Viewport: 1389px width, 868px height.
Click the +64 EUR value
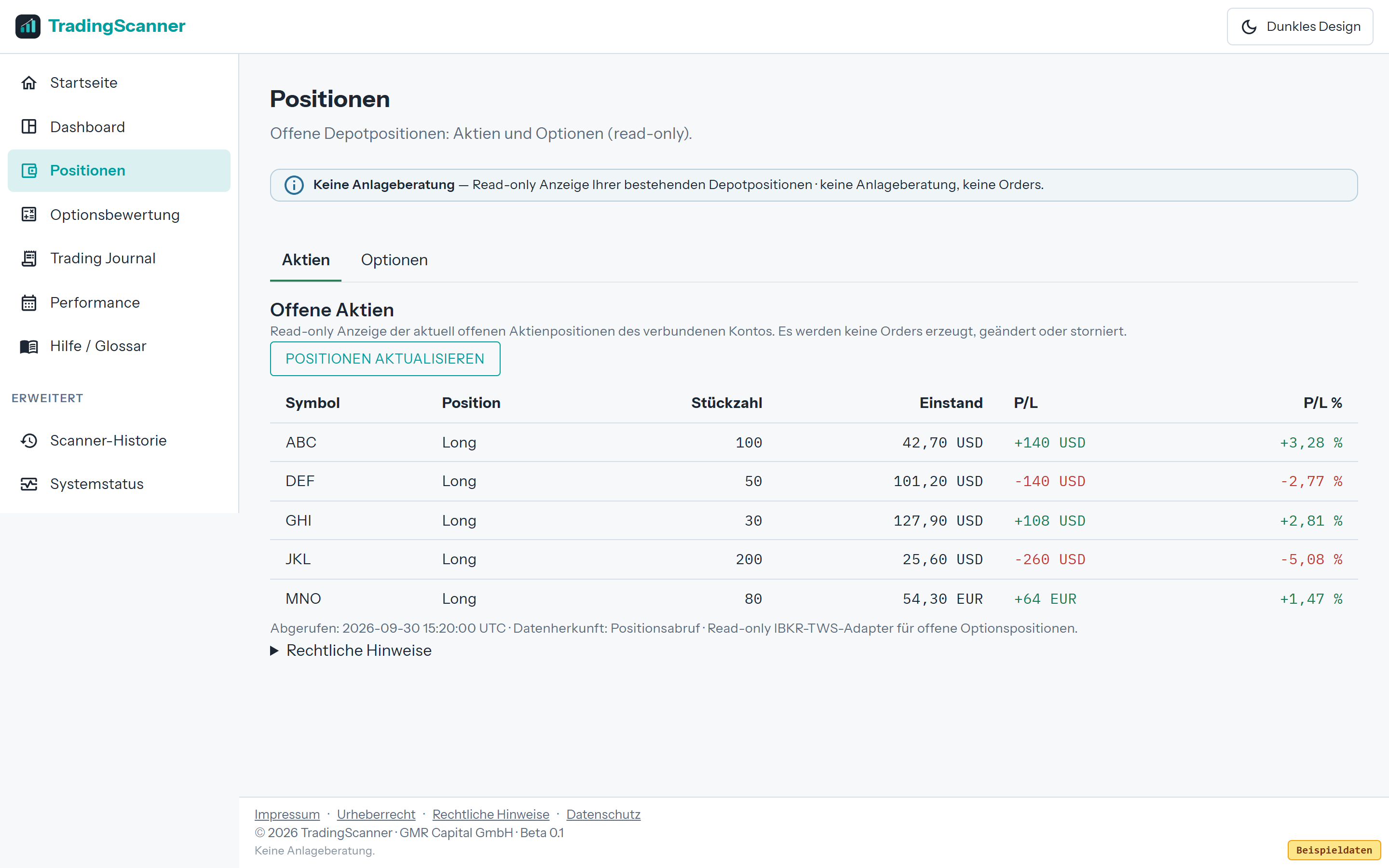coord(1045,599)
